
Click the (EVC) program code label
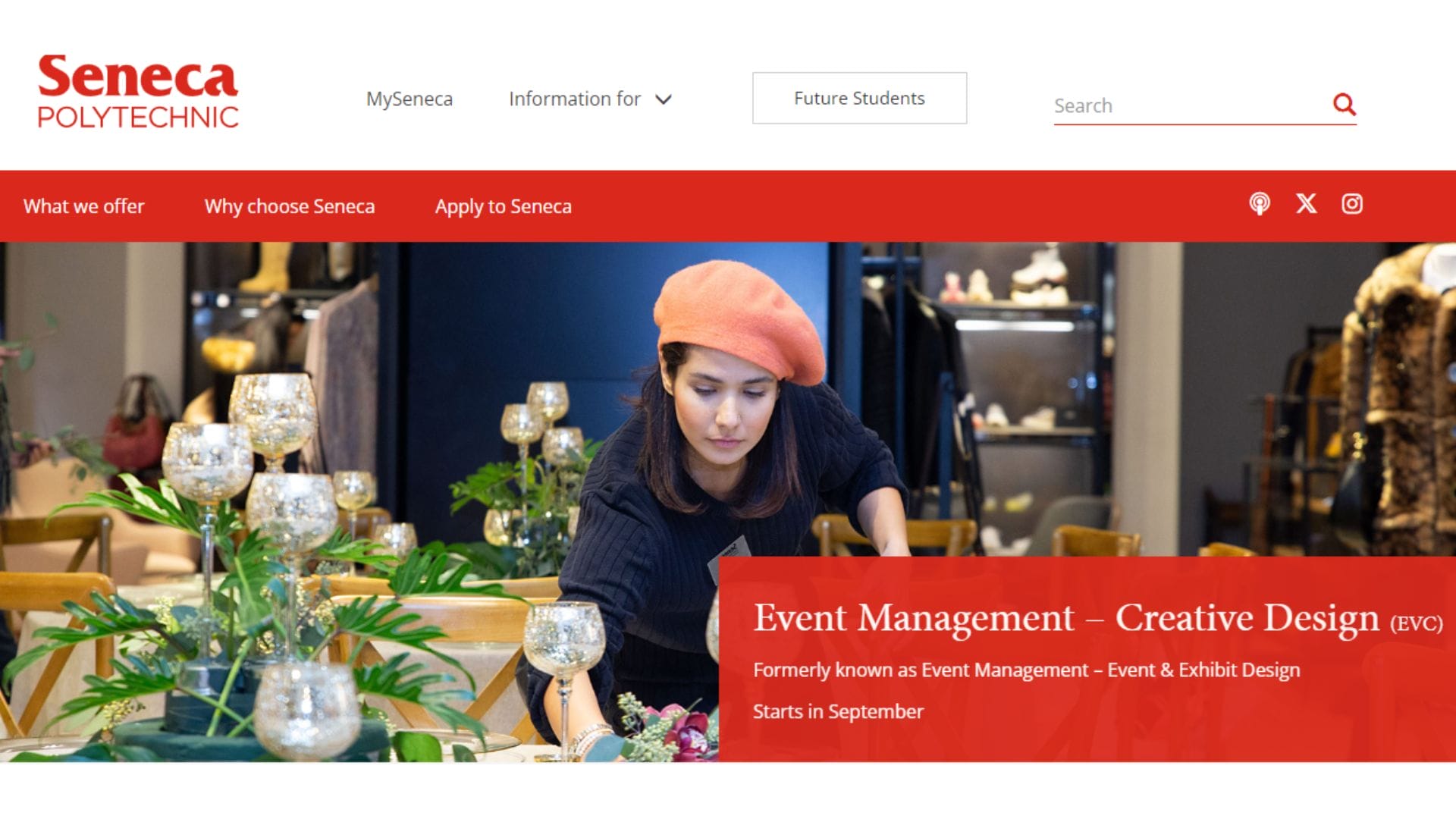(x=1416, y=623)
